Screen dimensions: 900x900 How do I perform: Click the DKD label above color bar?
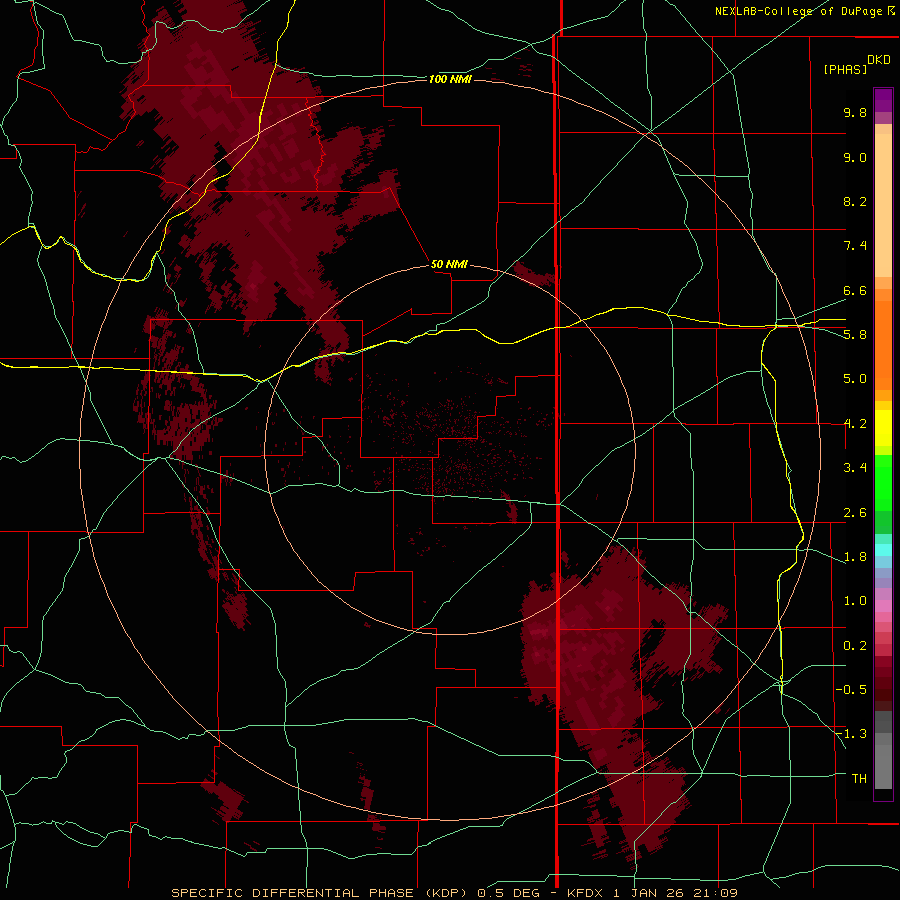tap(879, 60)
